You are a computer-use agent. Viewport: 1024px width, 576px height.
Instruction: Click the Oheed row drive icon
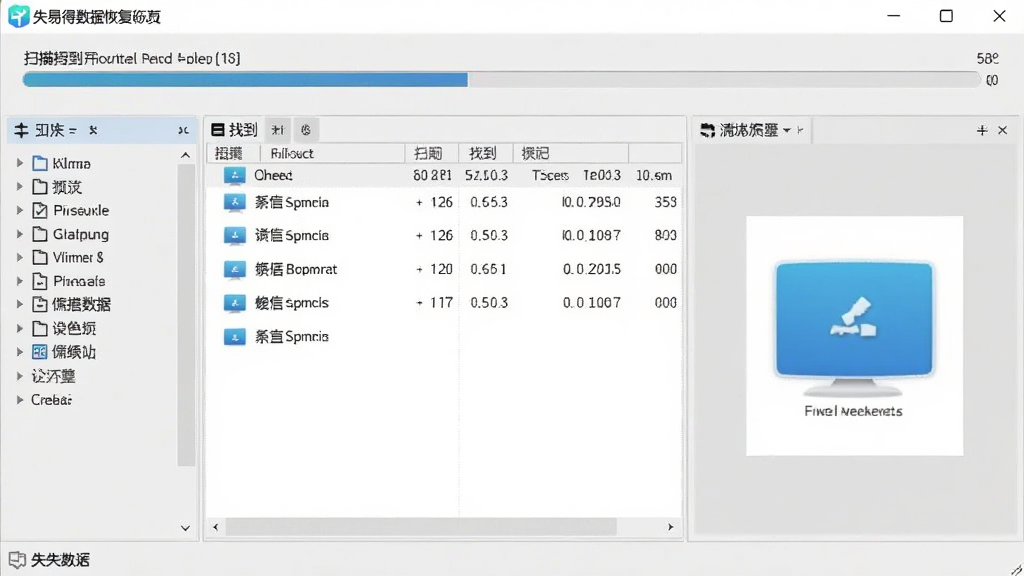click(x=234, y=175)
